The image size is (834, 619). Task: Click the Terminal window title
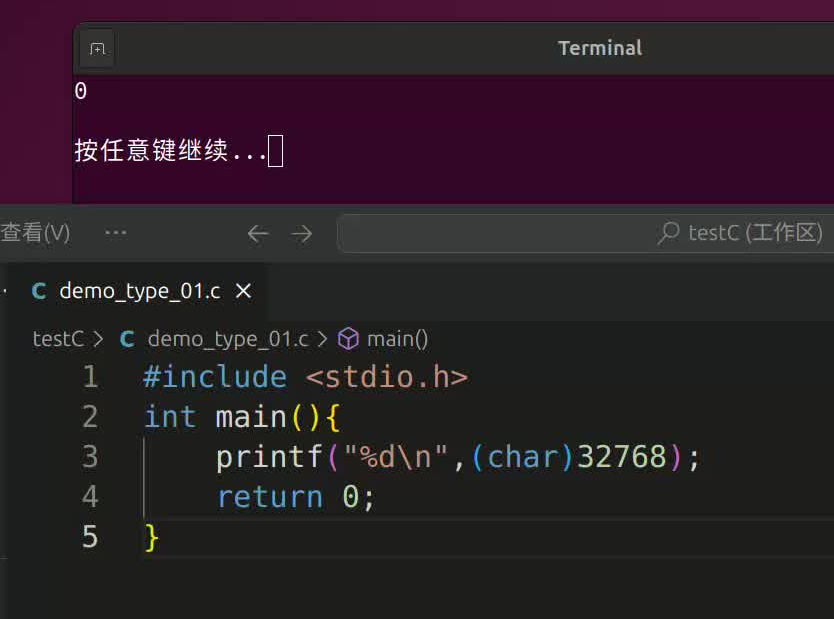pos(600,48)
